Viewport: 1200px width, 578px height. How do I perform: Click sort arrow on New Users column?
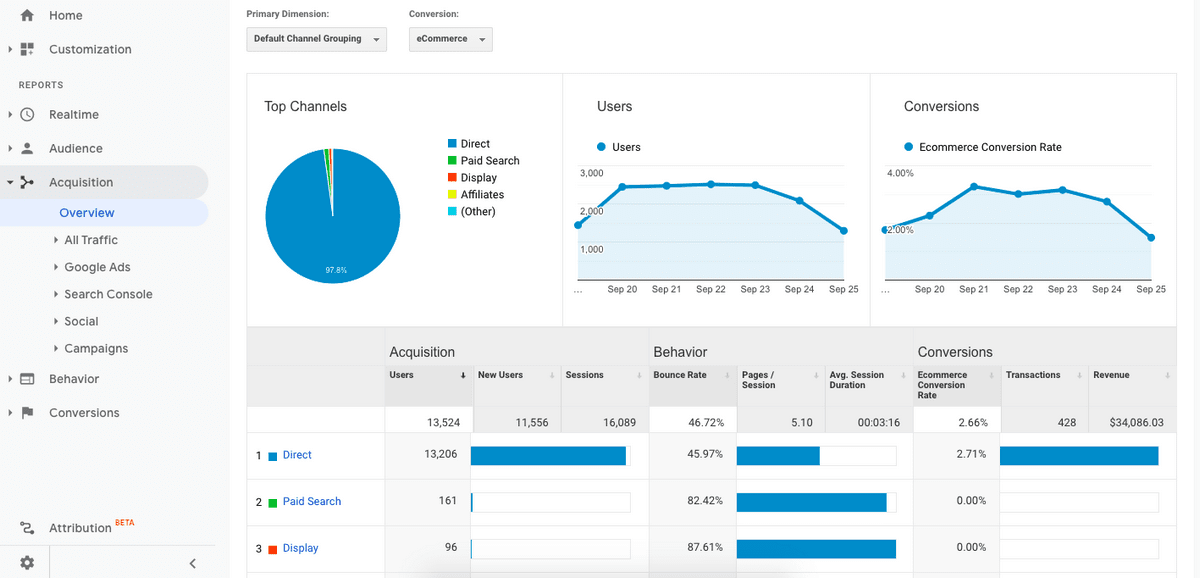[x=552, y=375]
